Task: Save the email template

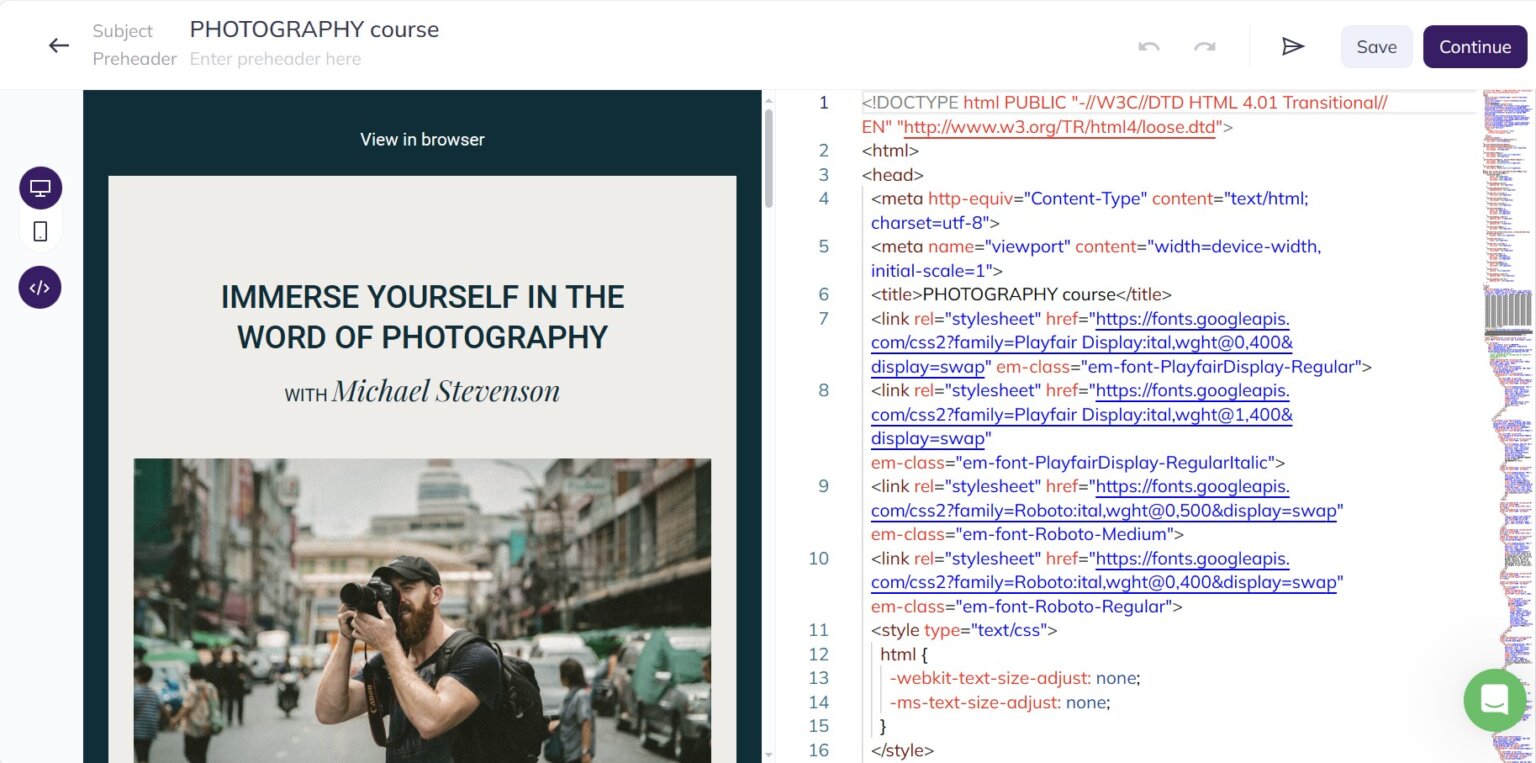Action: (x=1376, y=46)
